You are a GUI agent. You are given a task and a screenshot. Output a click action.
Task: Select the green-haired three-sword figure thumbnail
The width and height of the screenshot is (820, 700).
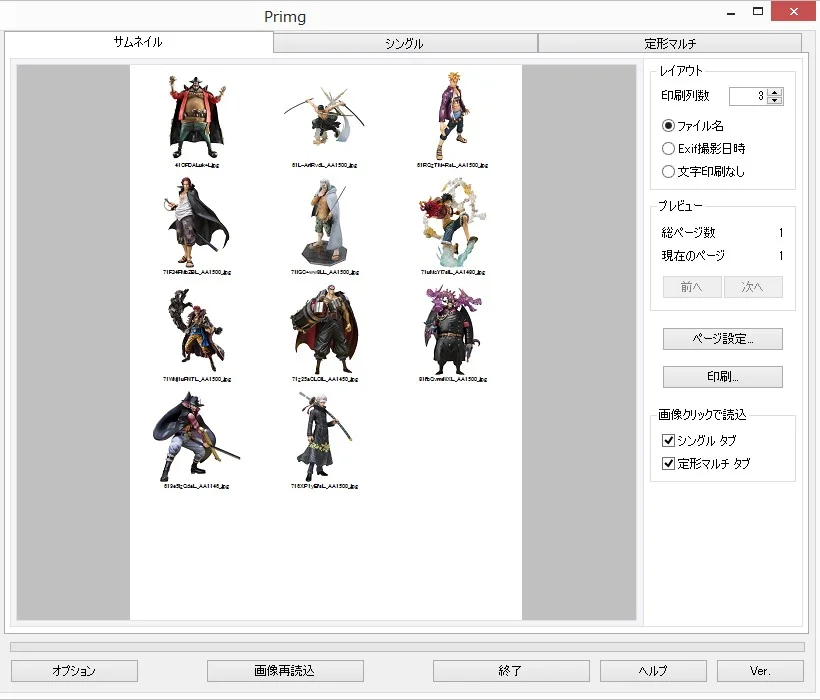click(x=324, y=117)
